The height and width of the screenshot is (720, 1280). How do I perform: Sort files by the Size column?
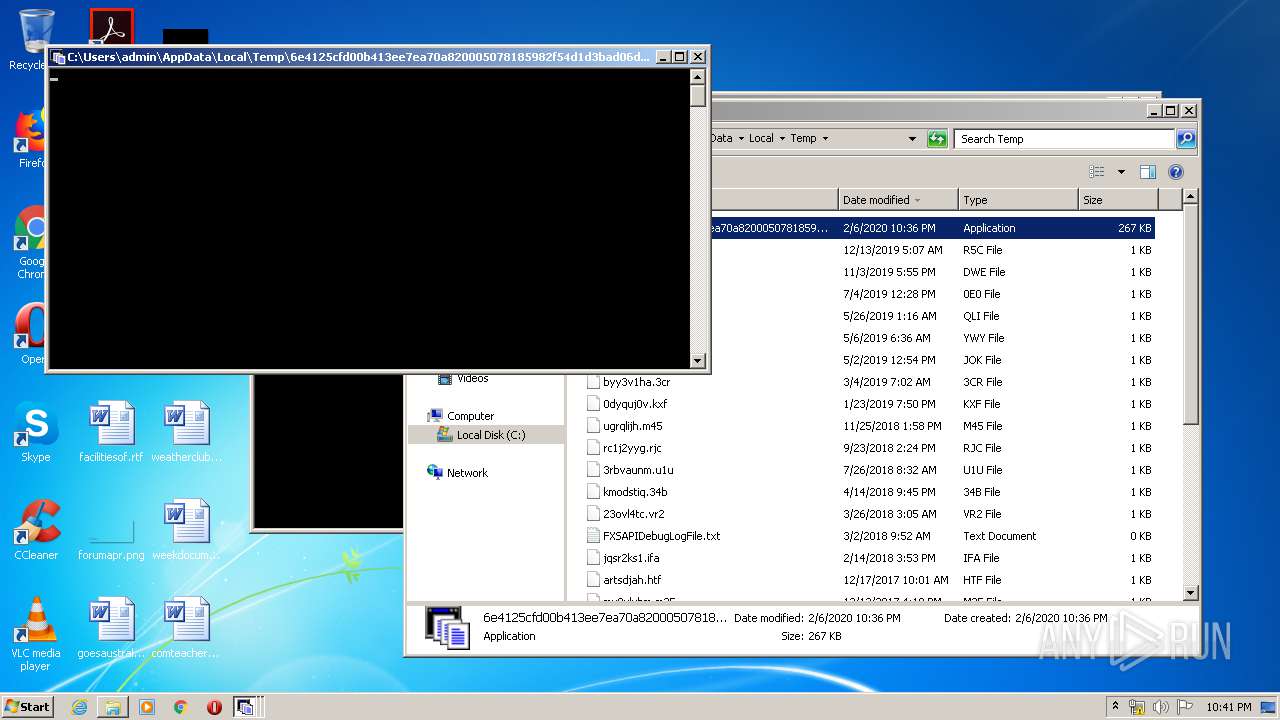click(x=1117, y=200)
